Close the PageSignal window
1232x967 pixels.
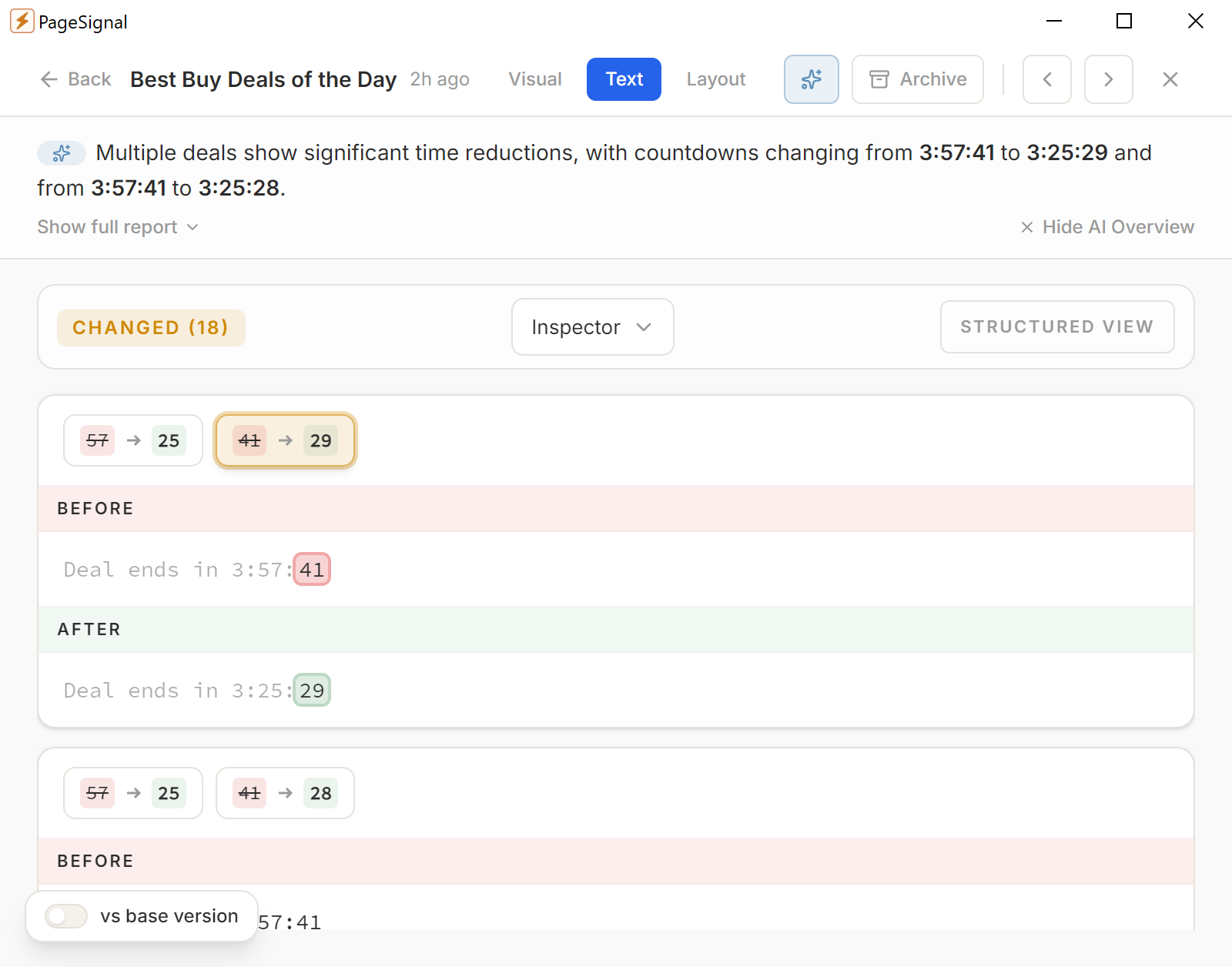point(1195,21)
